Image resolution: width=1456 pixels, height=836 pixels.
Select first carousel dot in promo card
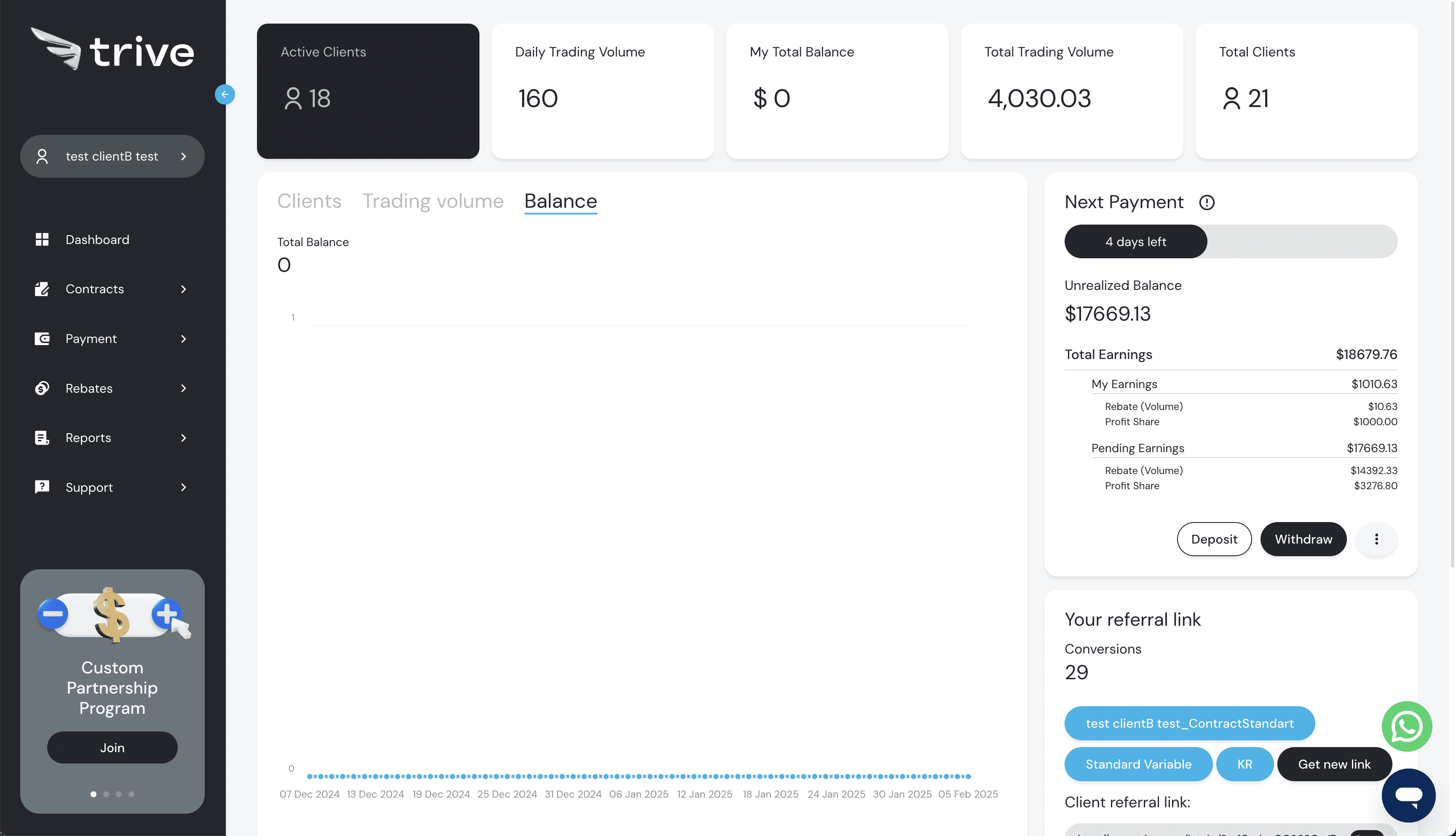(94, 794)
